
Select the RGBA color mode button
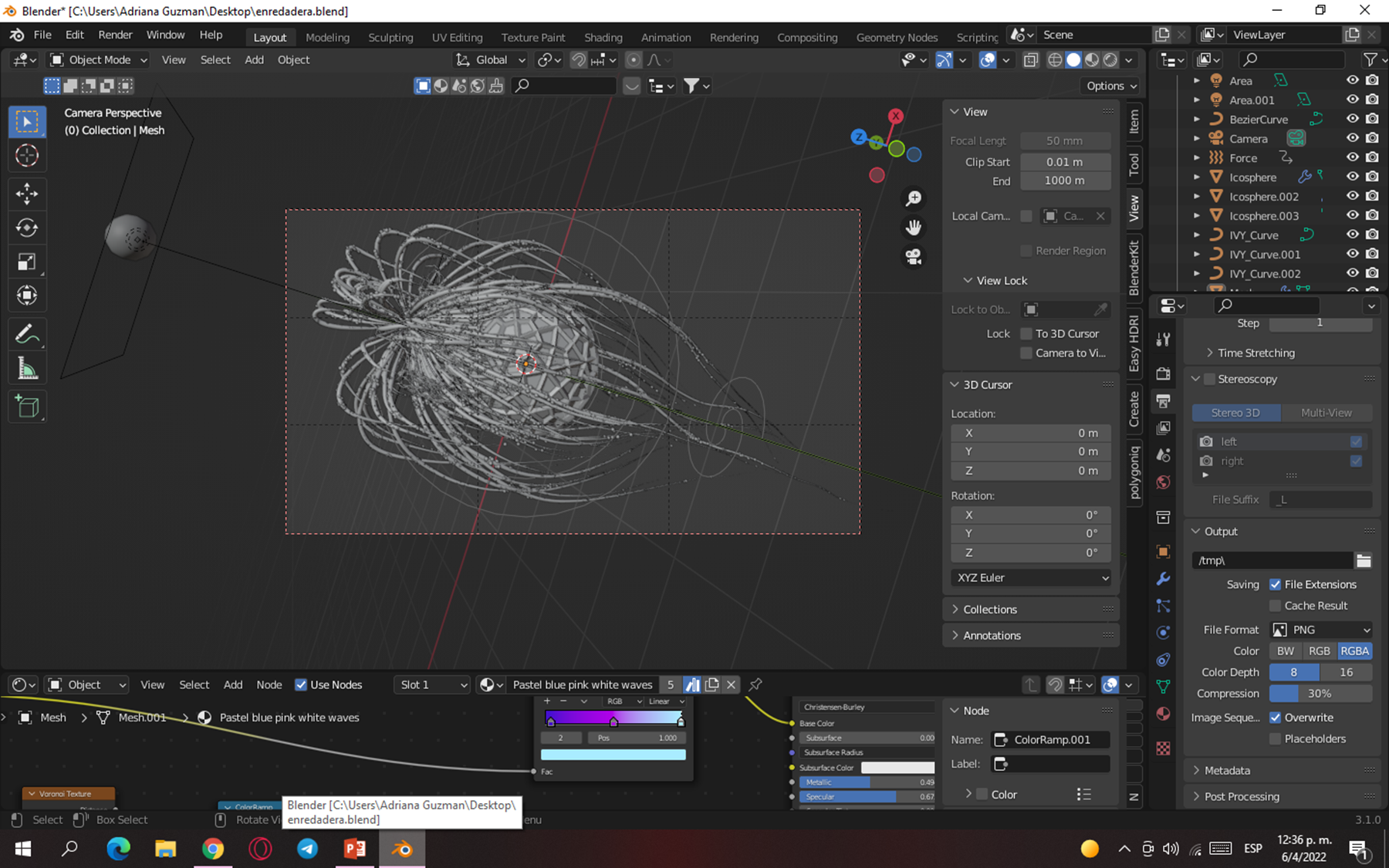coord(1354,651)
